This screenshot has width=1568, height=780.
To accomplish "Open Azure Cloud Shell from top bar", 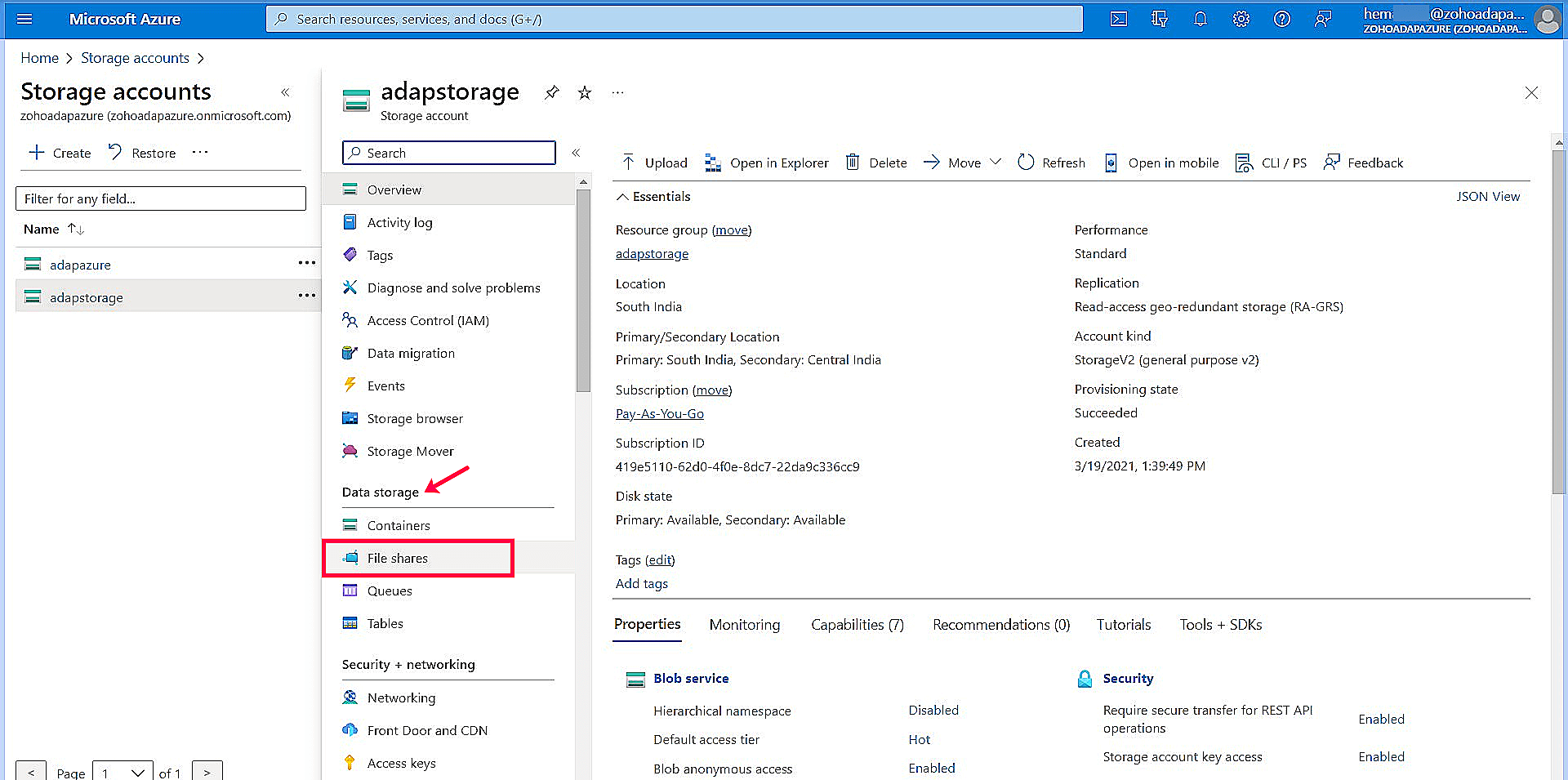I will [x=1118, y=19].
